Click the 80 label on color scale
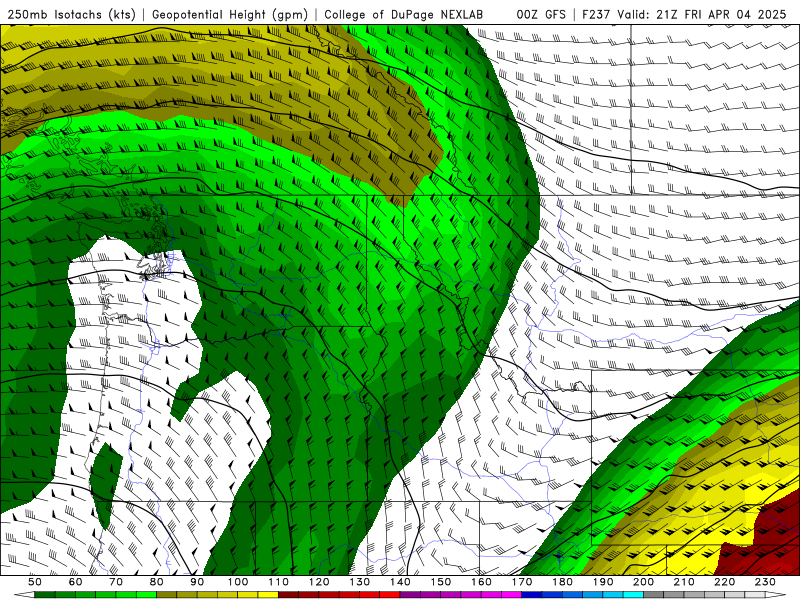Screen dimensions: 800x600 pos(157,582)
